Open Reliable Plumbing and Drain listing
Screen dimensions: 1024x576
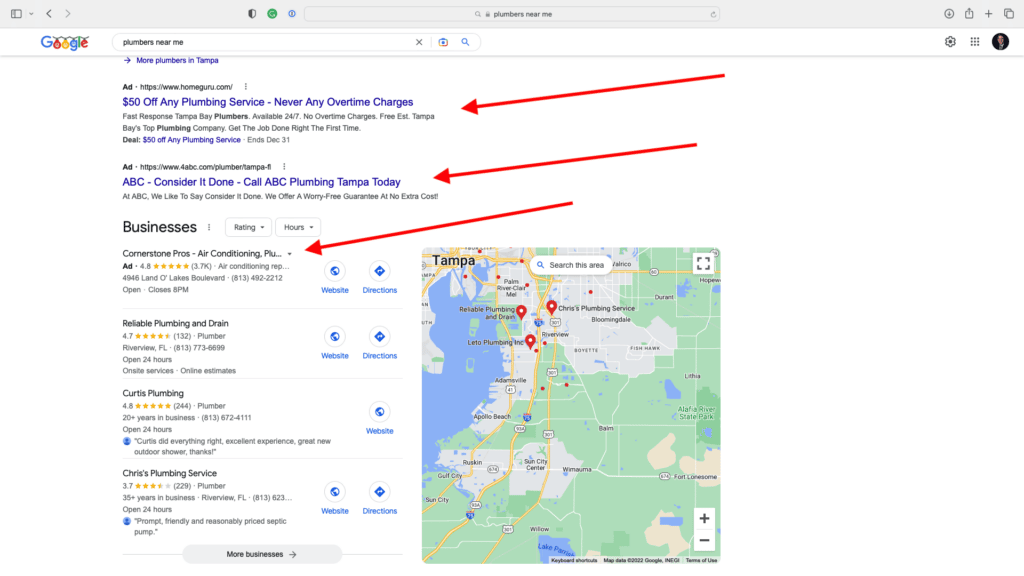coord(175,323)
